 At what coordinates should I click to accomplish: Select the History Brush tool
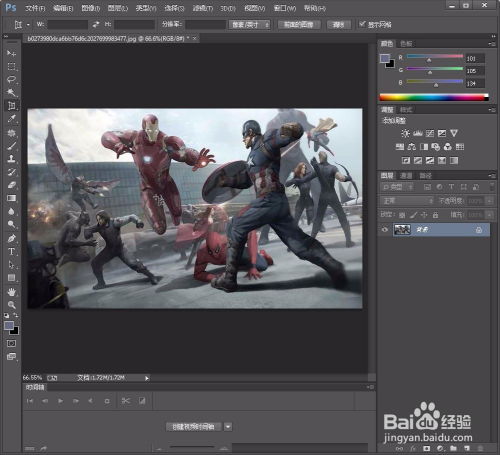11,172
